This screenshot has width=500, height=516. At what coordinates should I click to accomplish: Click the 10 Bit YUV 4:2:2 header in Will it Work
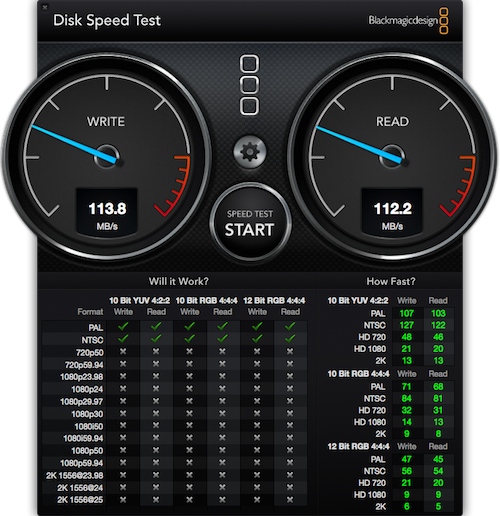(x=139, y=300)
